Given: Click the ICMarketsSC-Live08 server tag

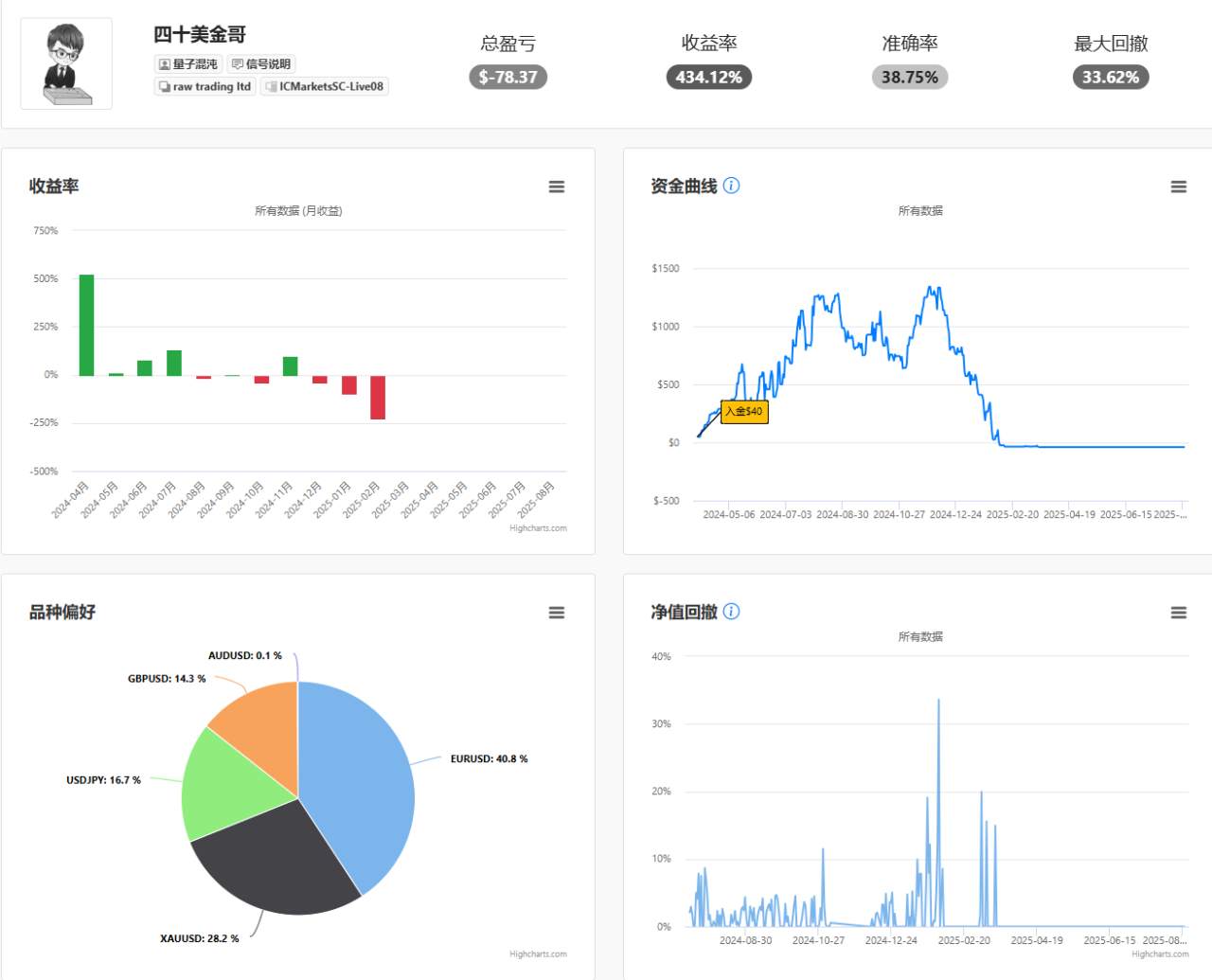Looking at the screenshot, I should pyautogui.click(x=325, y=86).
